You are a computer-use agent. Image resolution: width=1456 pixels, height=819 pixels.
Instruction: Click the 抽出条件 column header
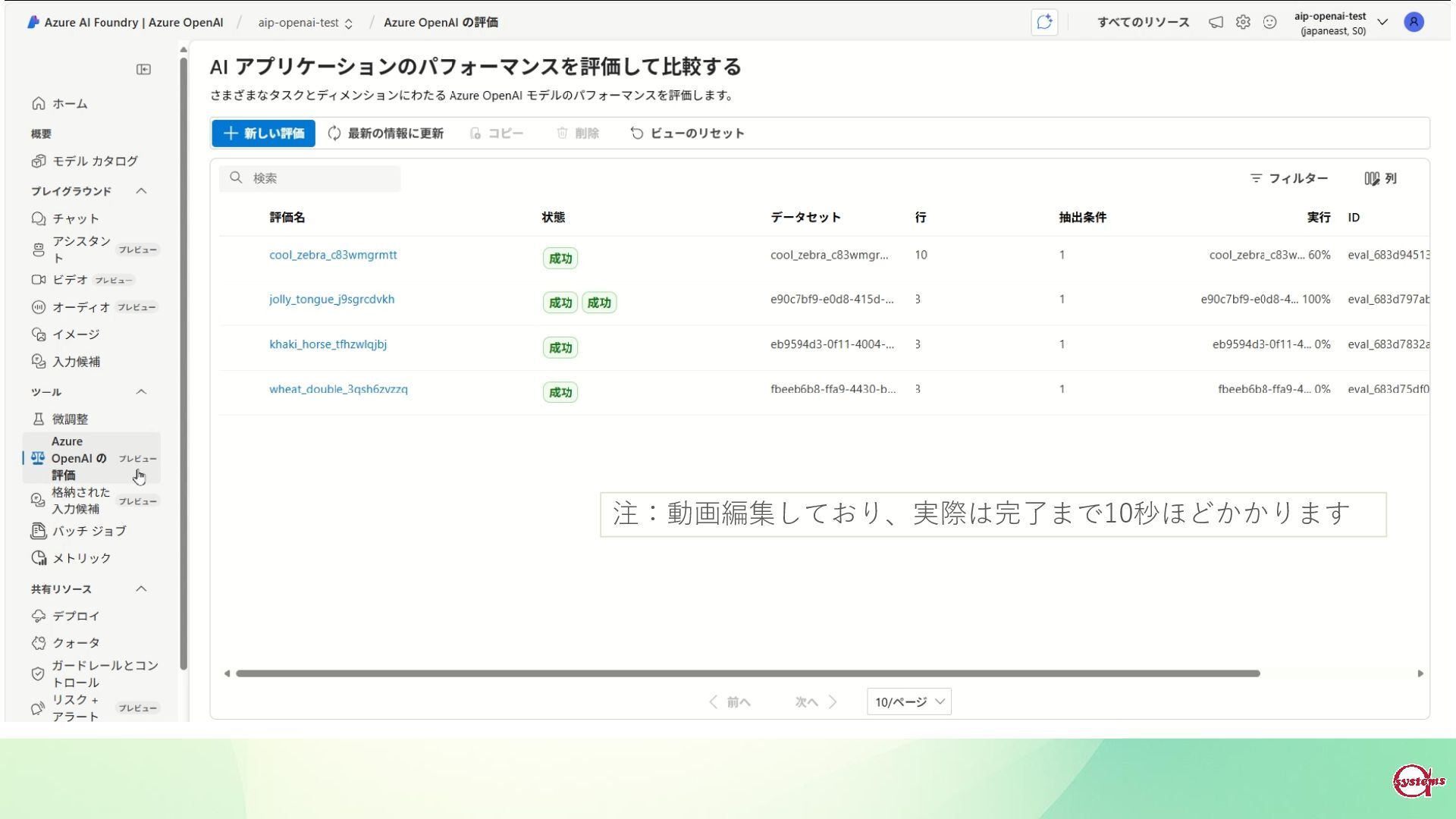click(1082, 218)
